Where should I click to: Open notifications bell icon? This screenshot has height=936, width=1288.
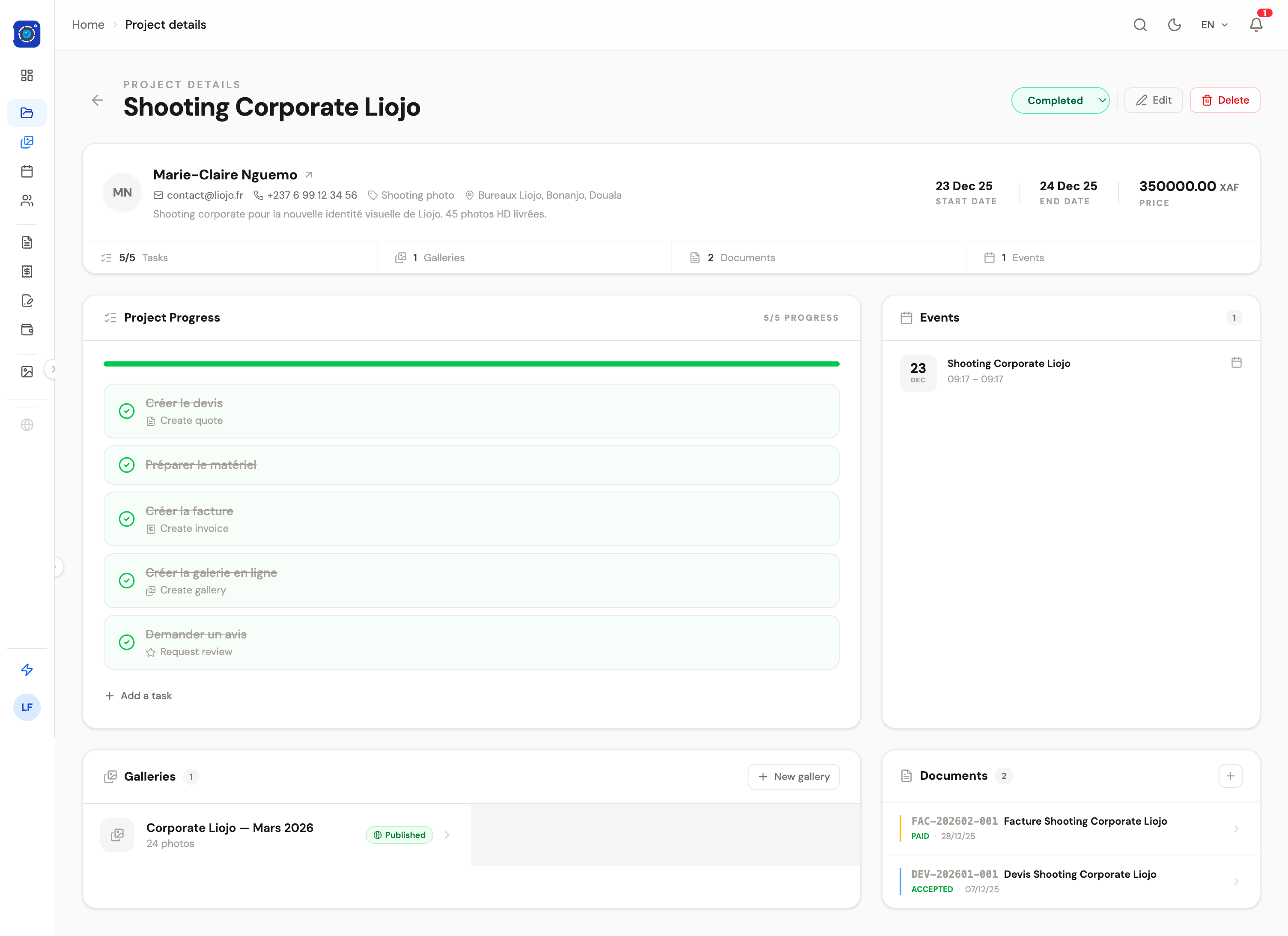coord(1255,25)
